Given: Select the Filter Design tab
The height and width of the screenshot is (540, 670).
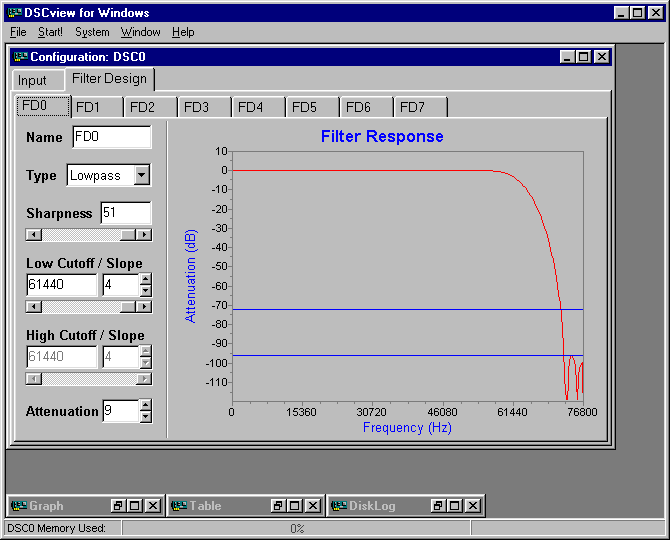Looking at the screenshot, I should tap(109, 79).
